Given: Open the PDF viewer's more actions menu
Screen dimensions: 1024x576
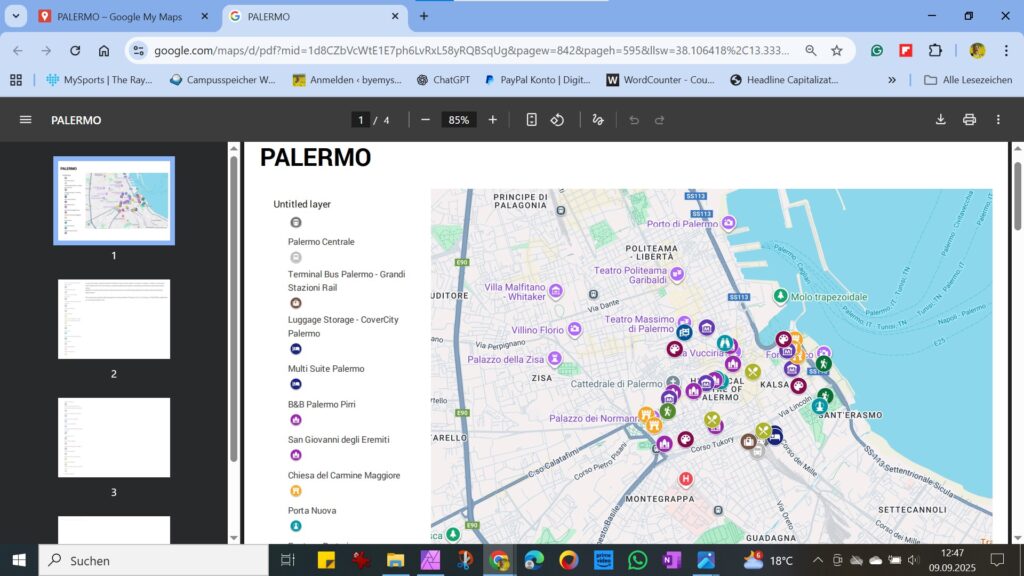Looking at the screenshot, I should point(998,120).
